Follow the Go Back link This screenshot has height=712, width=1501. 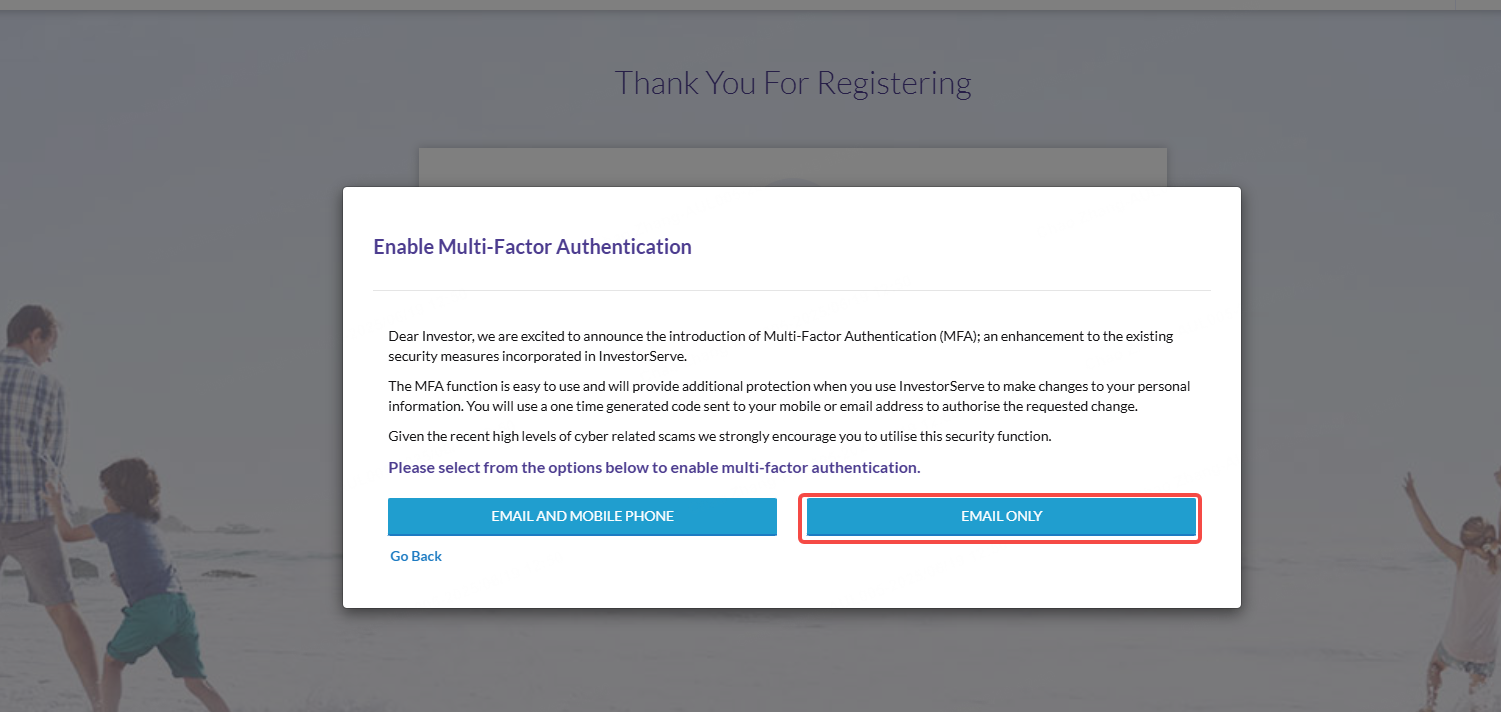416,556
